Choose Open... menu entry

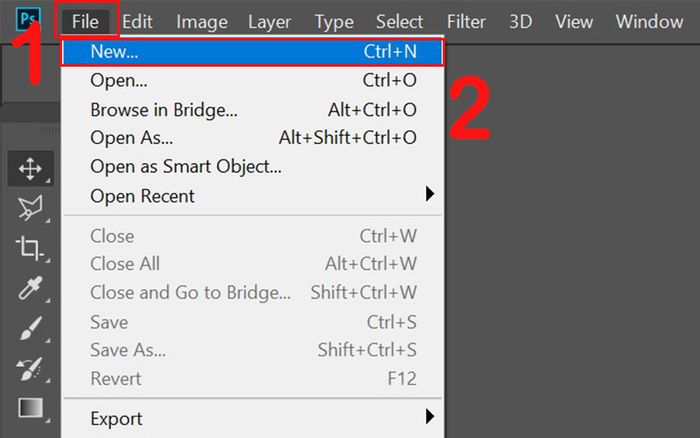[252, 81]
